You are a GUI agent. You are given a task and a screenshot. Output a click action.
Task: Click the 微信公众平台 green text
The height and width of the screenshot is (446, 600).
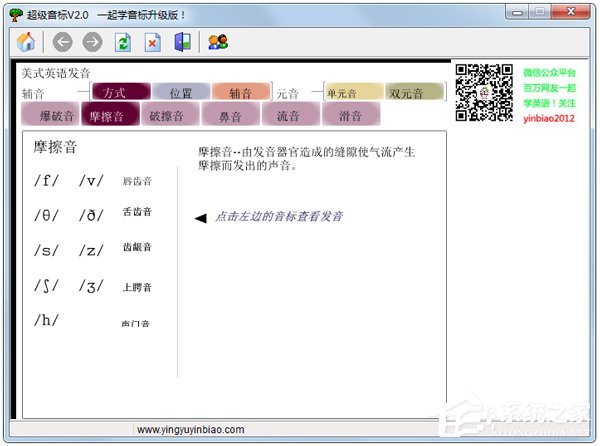pos(549,73)
